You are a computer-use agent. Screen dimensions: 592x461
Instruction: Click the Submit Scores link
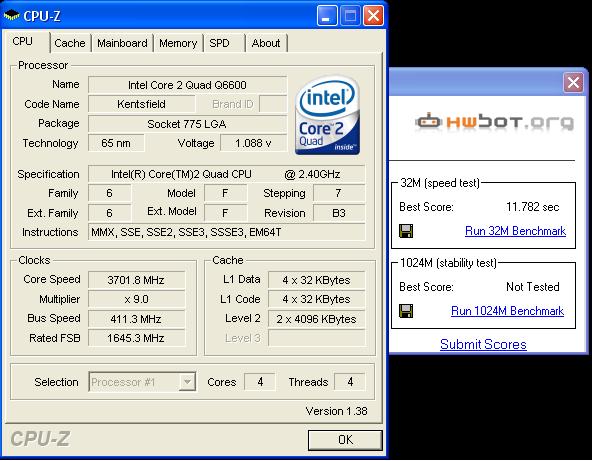[483, 344]
